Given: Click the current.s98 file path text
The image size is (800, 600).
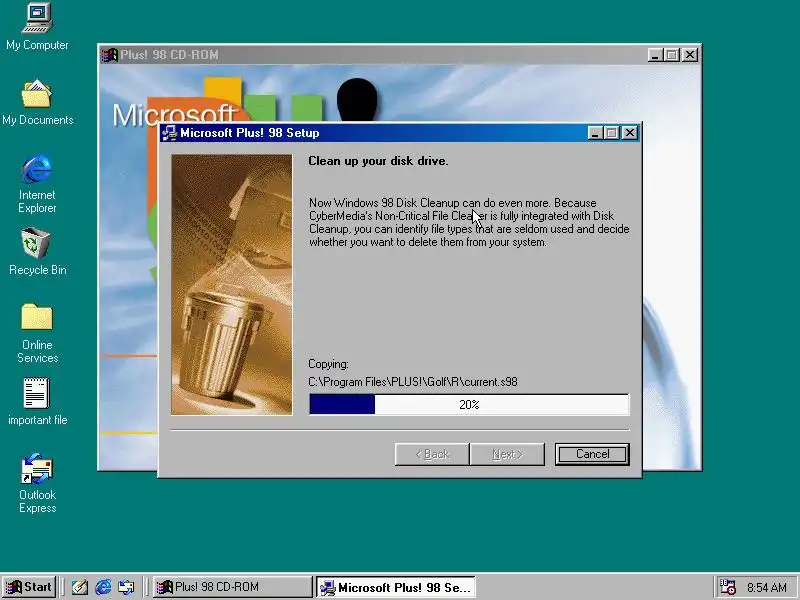Looking at the screenshot, I should pyautogui.click(x=413, y=382).
